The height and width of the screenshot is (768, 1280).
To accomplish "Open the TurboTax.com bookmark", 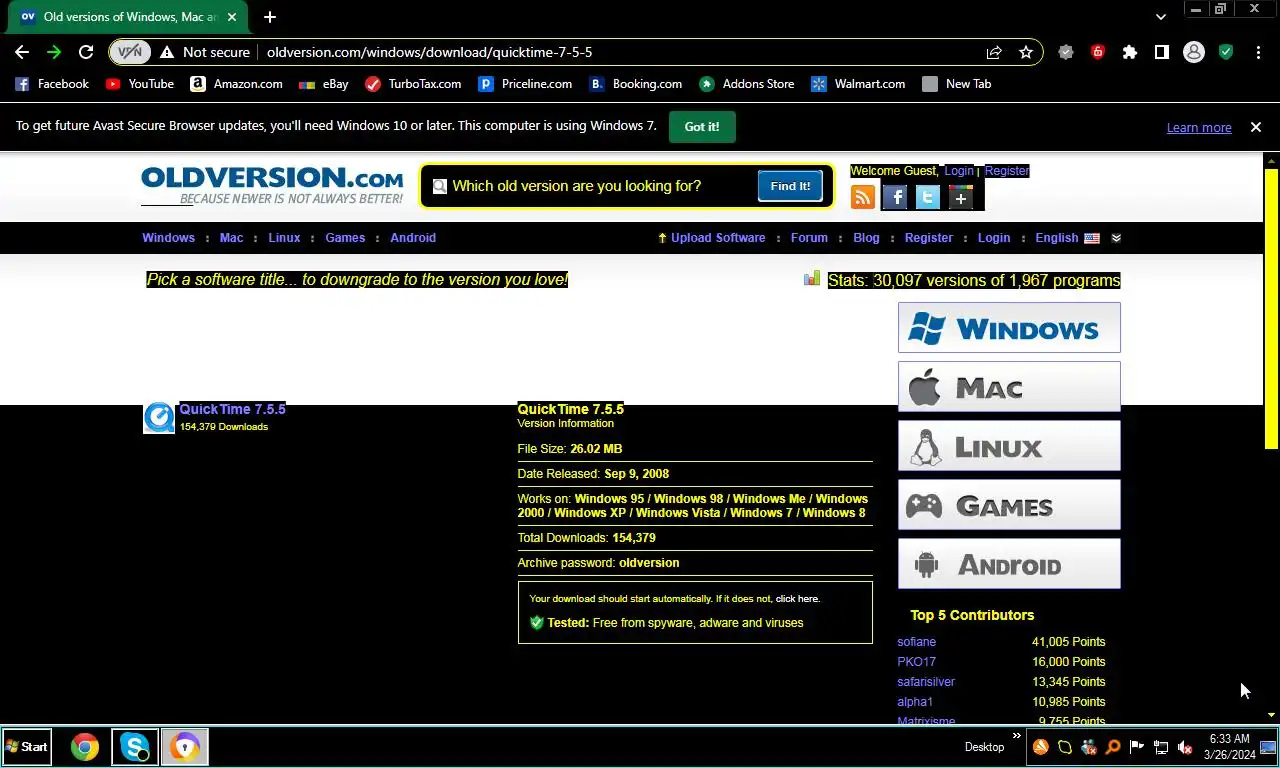I will point(413,84).
